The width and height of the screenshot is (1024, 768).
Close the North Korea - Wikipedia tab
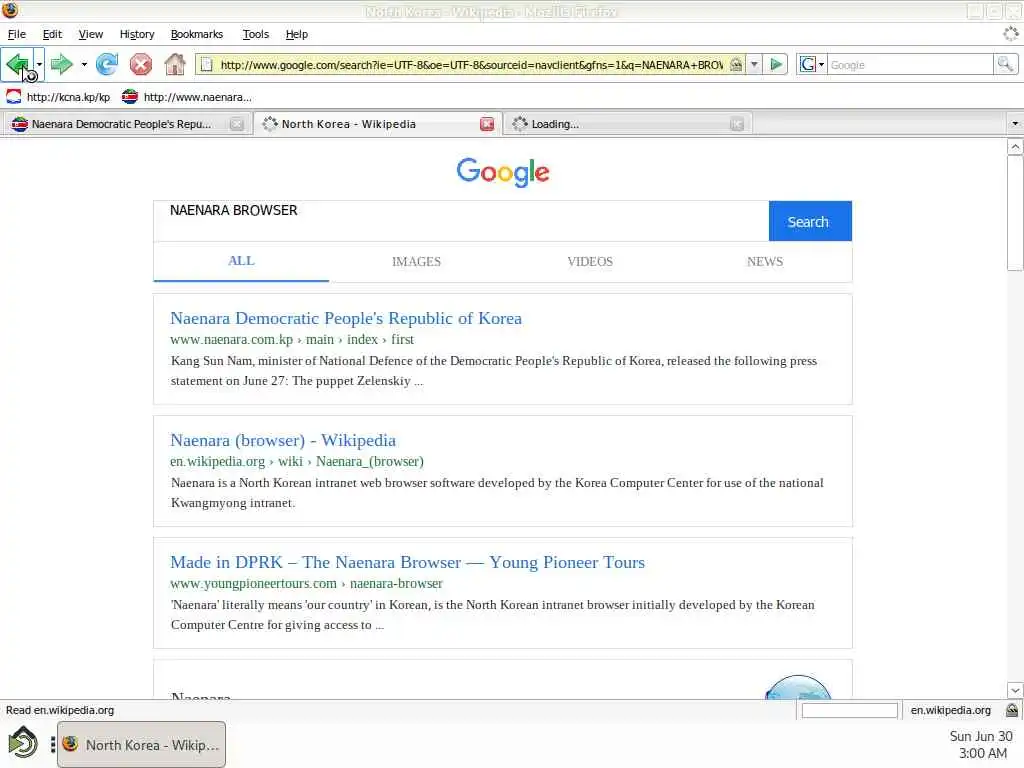click(x=487, y=124)
